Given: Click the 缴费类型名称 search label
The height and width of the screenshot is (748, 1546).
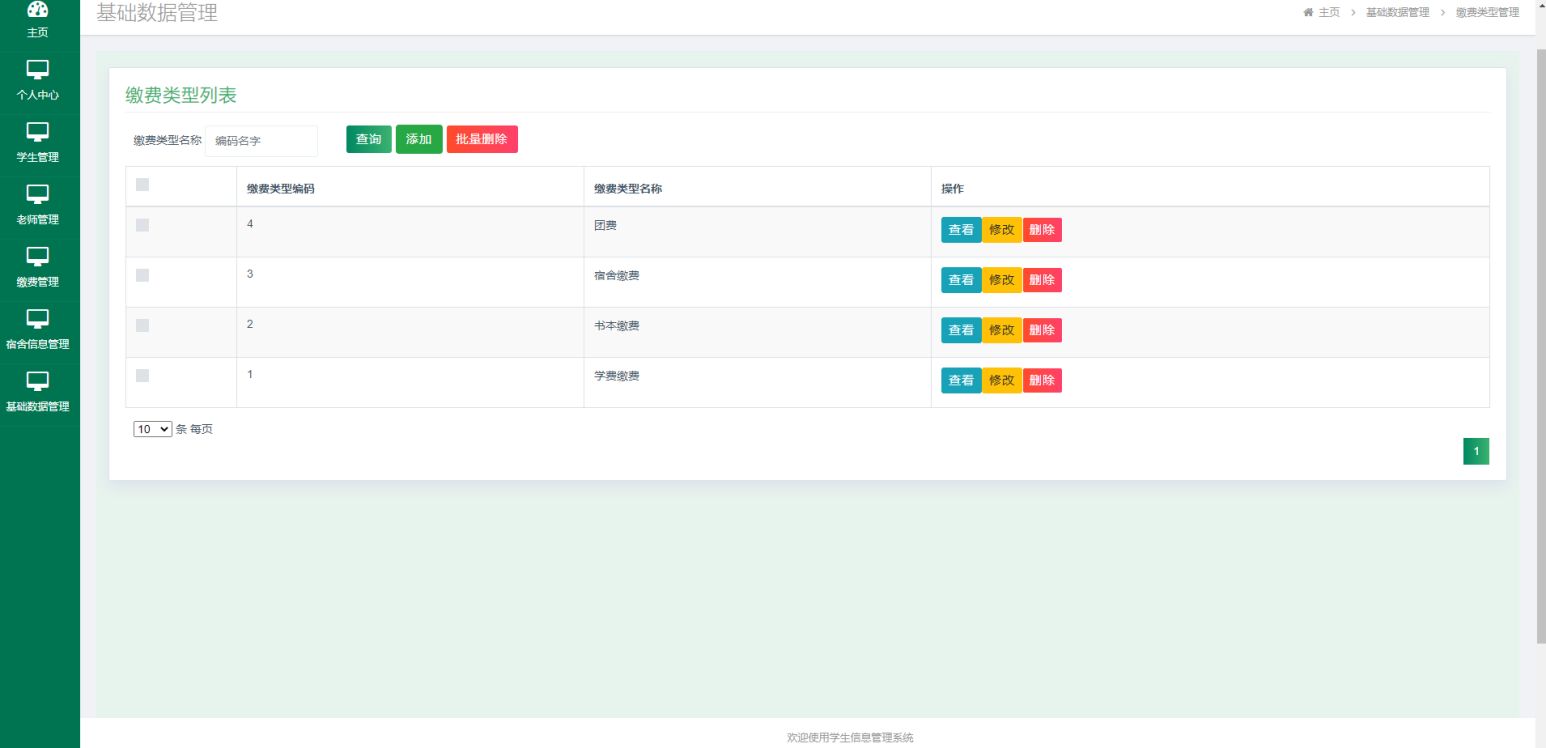Looking at the screenshot, I should coord(168,140).
